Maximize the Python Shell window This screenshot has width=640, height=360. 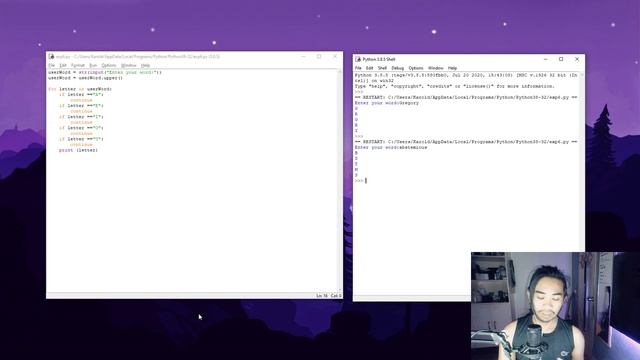(561, 59)
